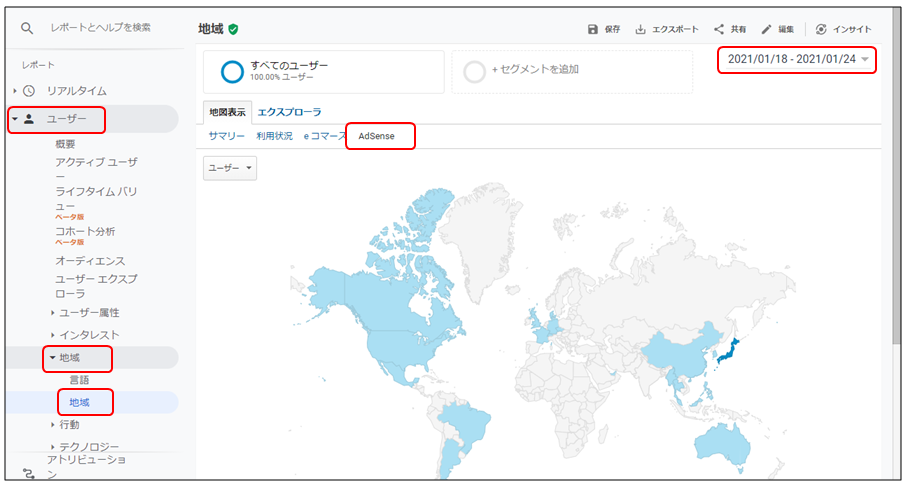Click the Edit pencil icon
Viewport: 908px width, 485px height.
pyautogui.click(x=767, y=29)
